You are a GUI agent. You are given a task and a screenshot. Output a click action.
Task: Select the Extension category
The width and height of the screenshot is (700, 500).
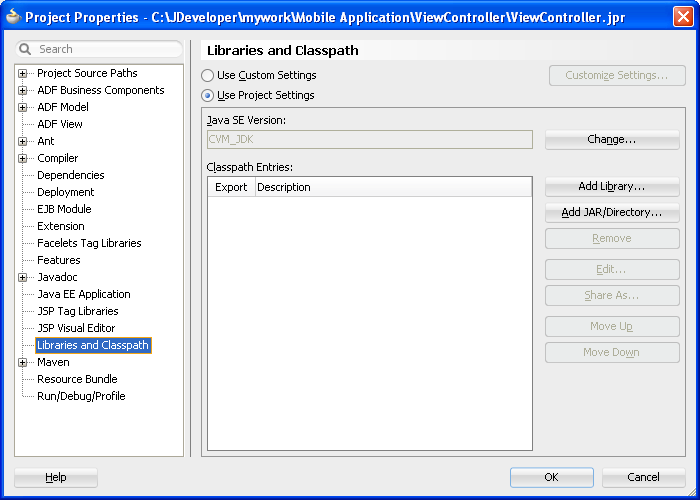(x=60, y=226)
